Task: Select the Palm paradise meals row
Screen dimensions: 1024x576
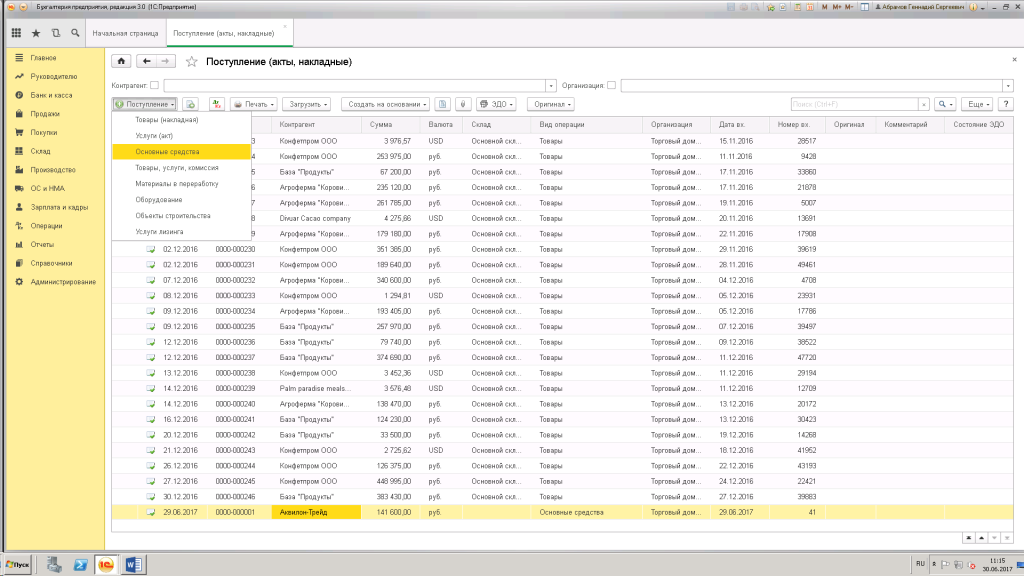Action: 562,389
